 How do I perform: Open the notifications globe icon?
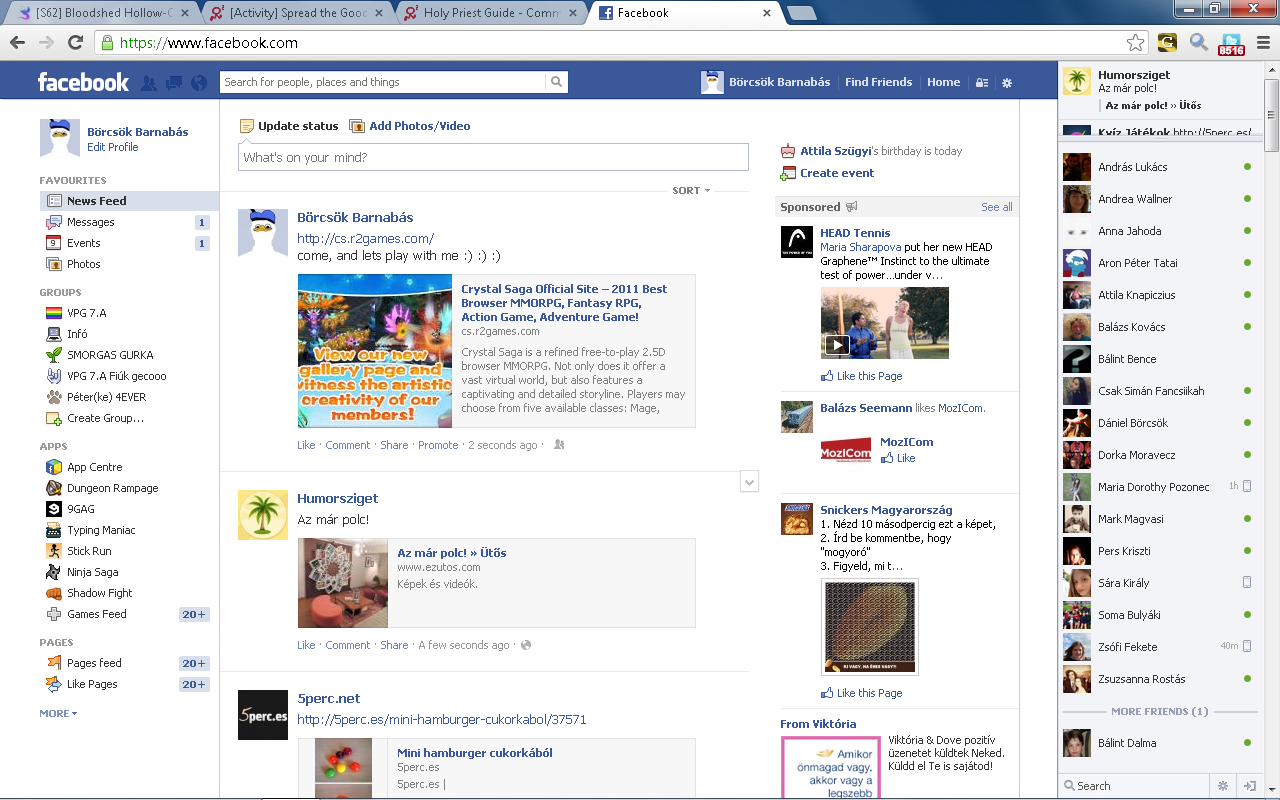(198, 83)
